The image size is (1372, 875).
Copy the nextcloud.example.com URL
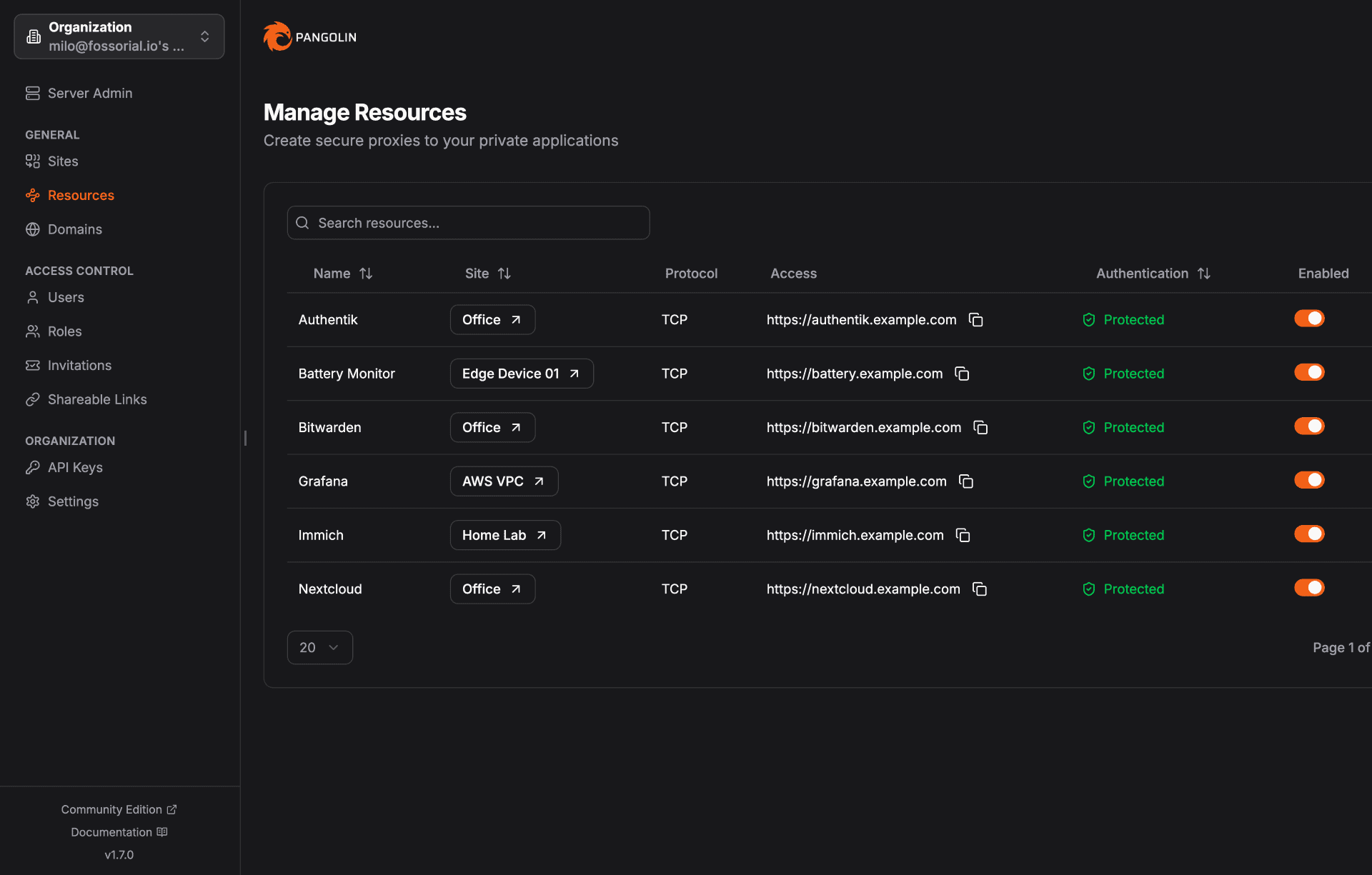980,589
